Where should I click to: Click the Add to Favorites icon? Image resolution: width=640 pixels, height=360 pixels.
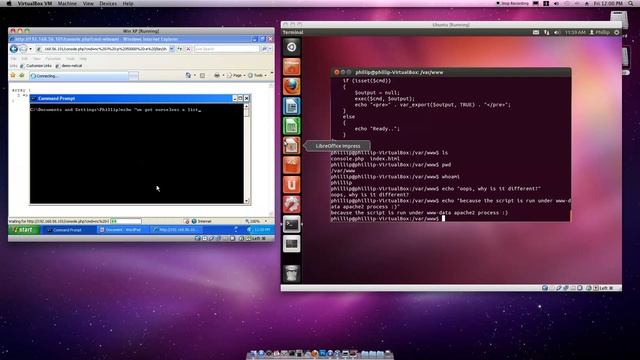point(22,76)
